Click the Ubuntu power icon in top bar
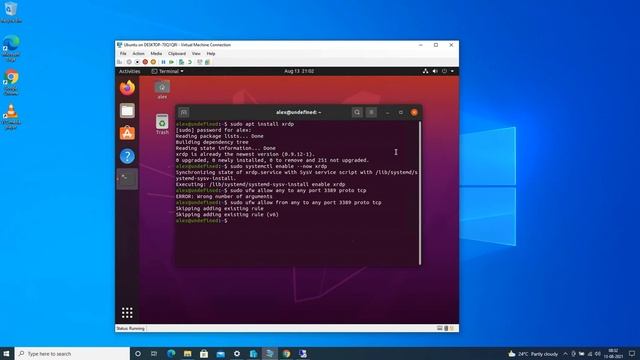This screenshot has height=360, width=640. coord(444,71)
